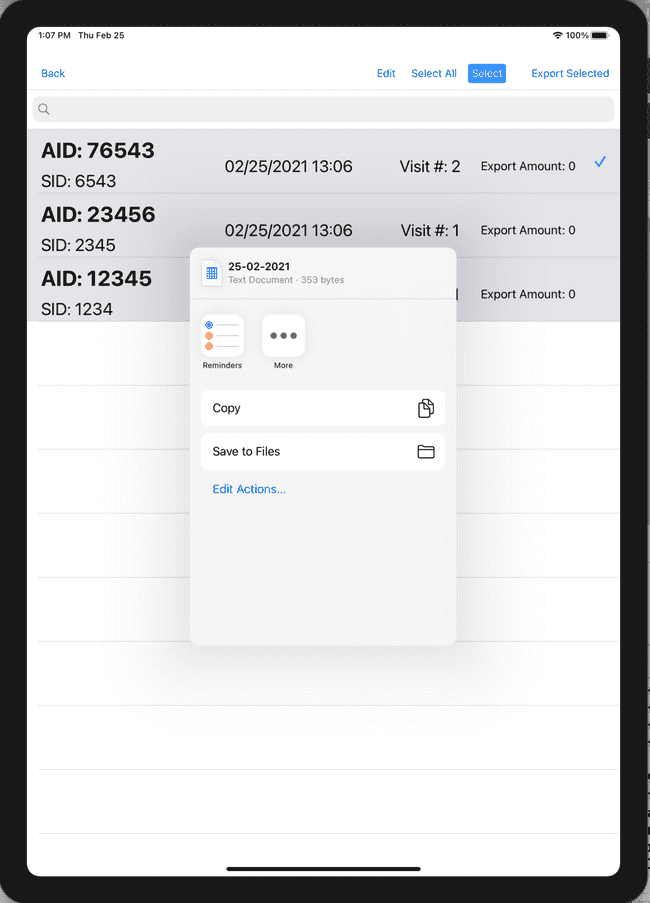Screen dimensions: 650x903
Task: Open Edit Actions... link
Action: click(249, 489)
